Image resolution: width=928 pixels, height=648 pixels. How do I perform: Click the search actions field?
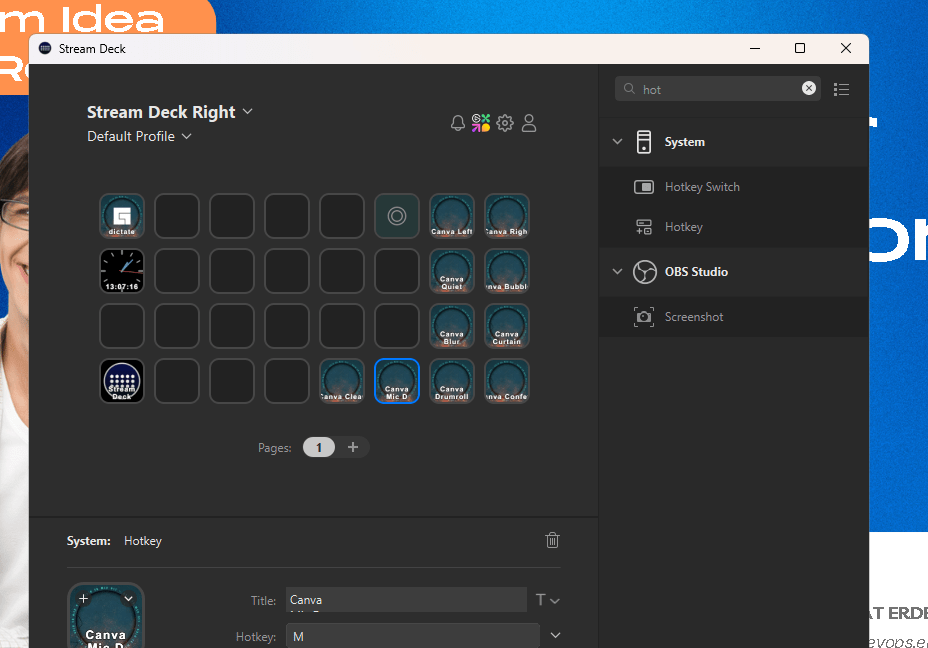(x=718, y=89)
